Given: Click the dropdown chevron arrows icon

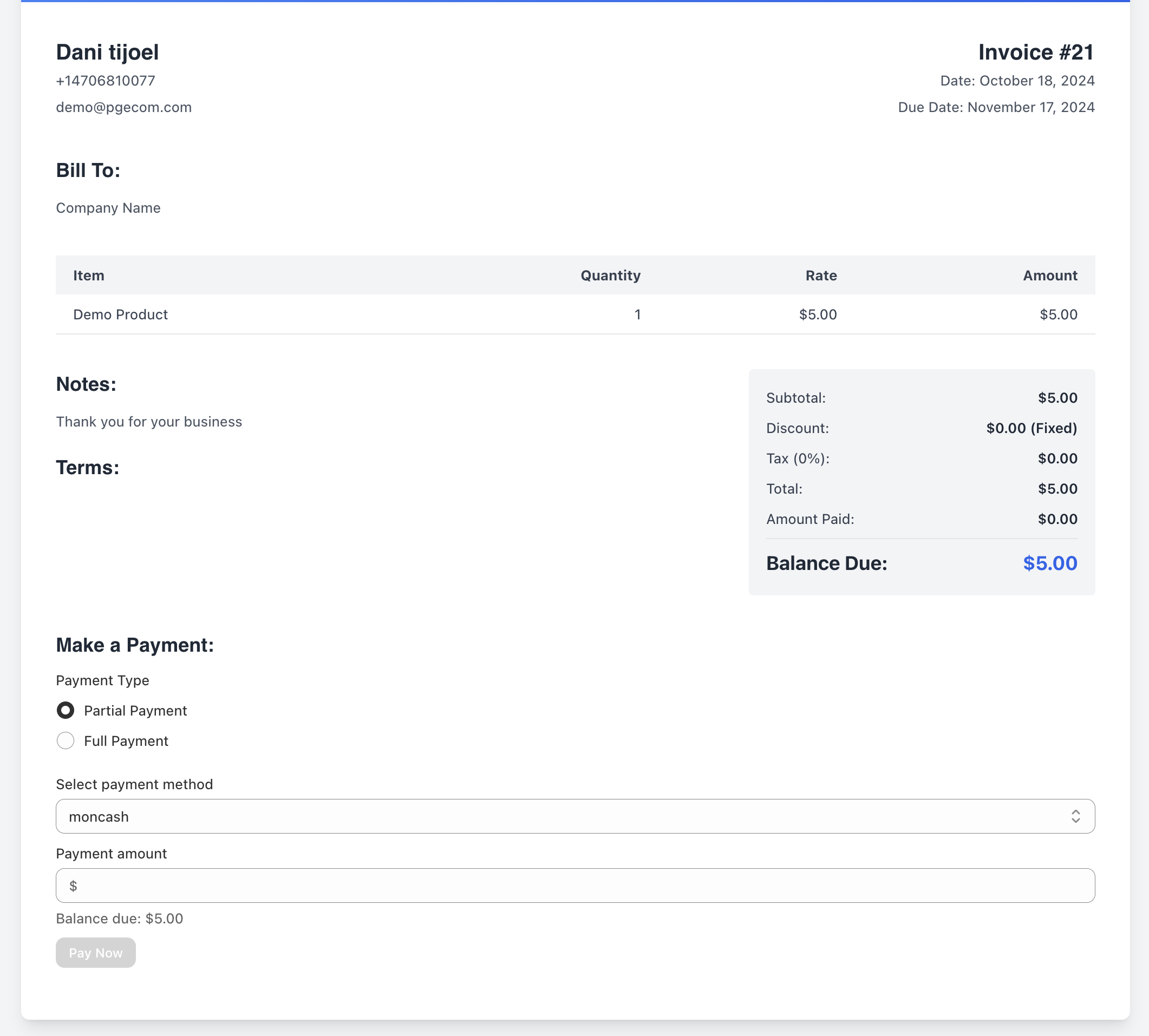Looking at the screenshot, I should [1075, 816].
